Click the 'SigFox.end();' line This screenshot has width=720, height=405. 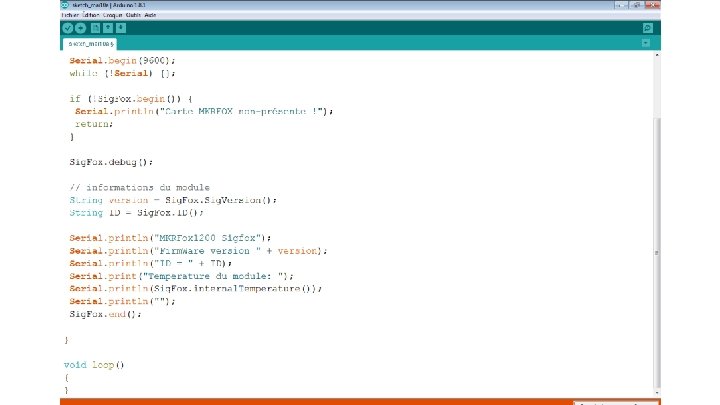(105, 314)
